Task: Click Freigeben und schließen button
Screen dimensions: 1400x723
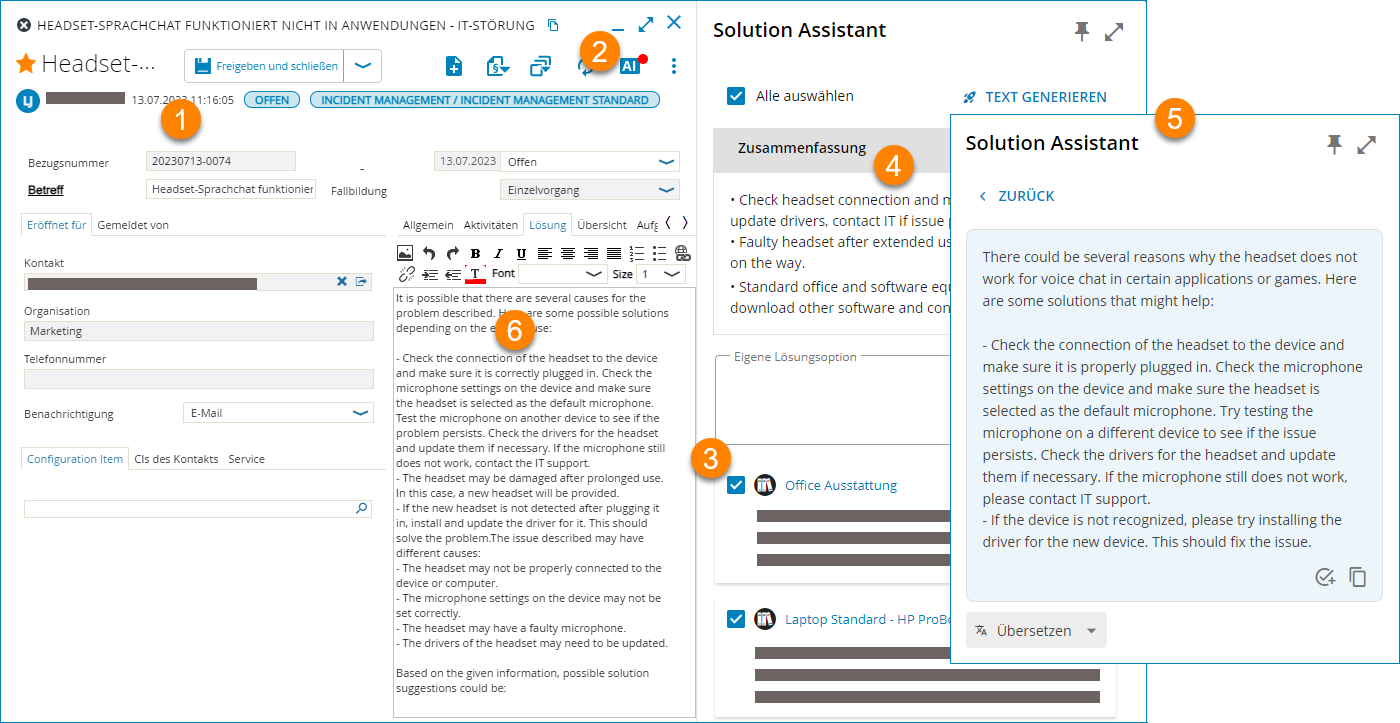Action: 265,66
